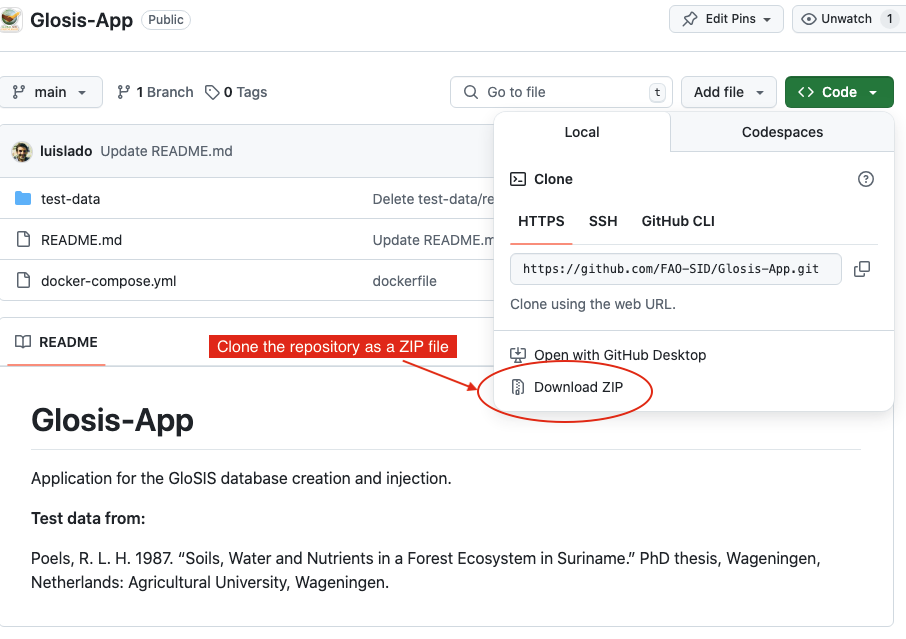Select the GitHub CLI clone tab
The height and width of the screenshot is (639, 906).
tap(678, 221)
